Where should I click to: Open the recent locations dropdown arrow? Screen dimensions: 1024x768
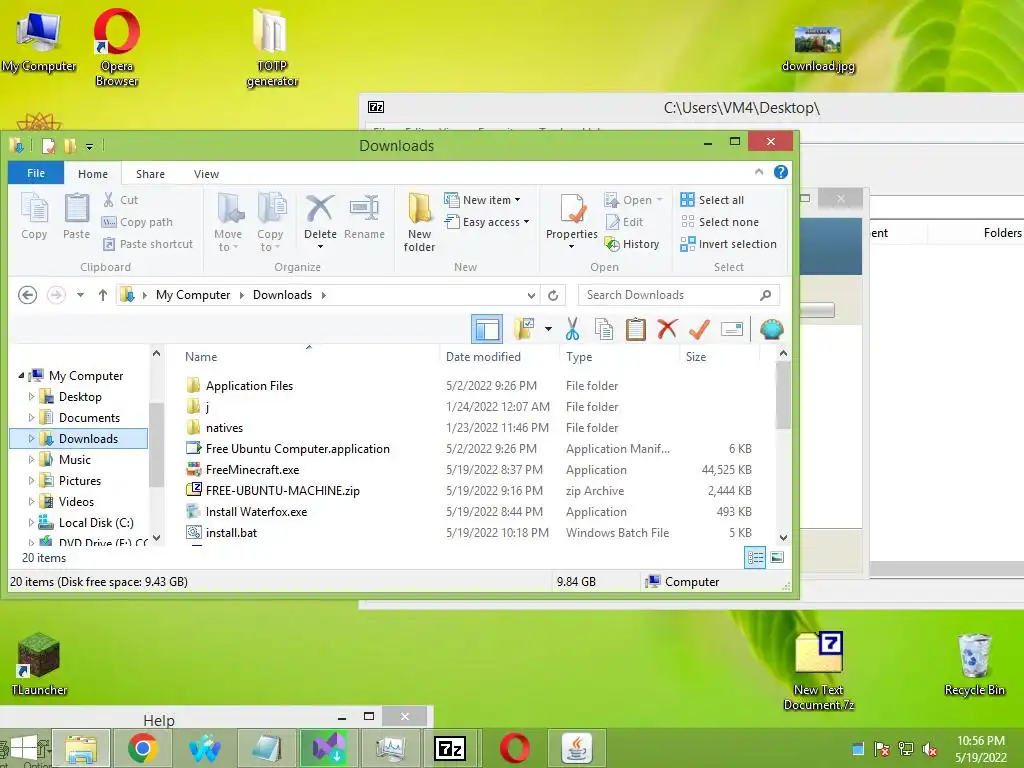pos(80,295)
